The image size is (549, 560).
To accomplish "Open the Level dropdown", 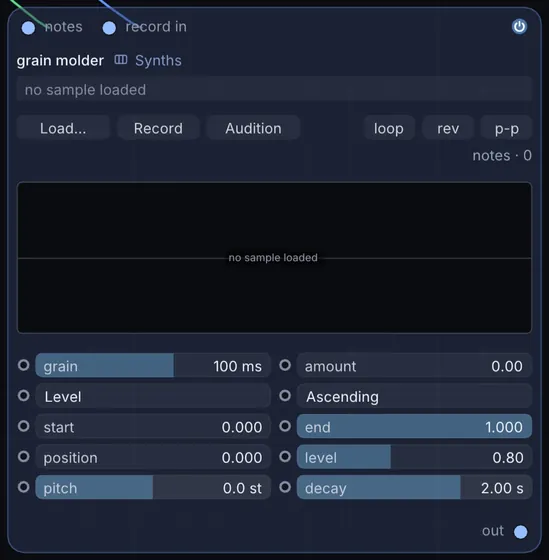I will pyautogui.click(x=153, y=396).
